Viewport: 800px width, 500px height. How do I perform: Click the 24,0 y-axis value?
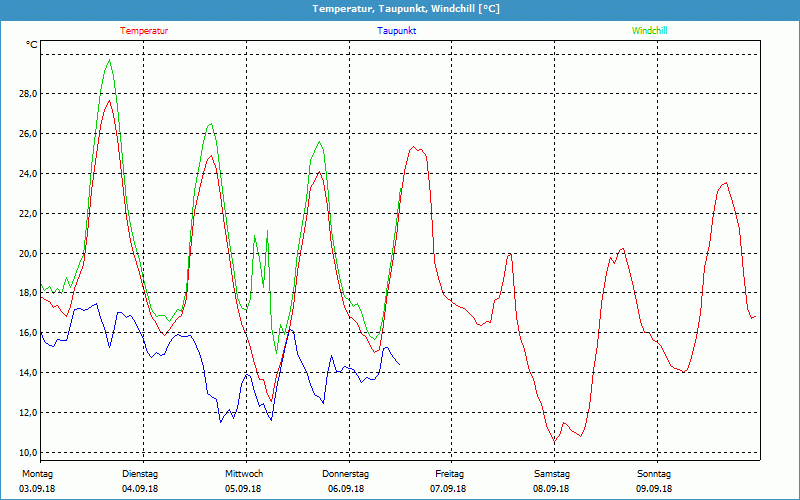point(29,173)
